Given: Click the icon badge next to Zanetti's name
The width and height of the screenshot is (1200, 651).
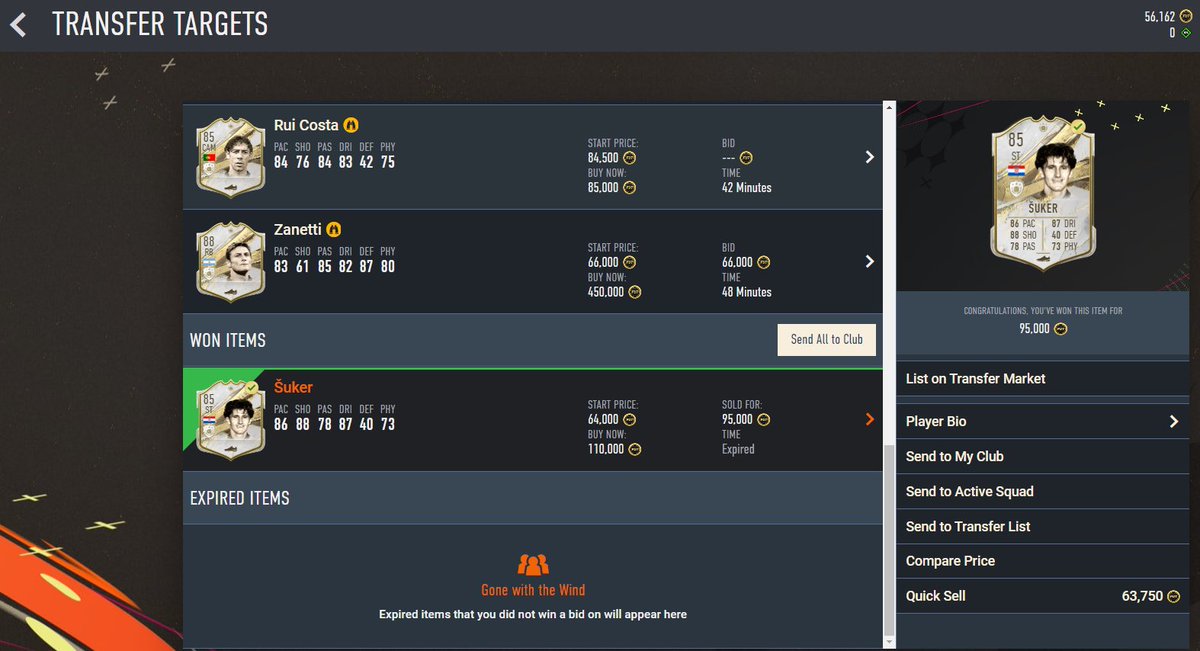Looking at the screenshot, I should [x=335, y=230].
